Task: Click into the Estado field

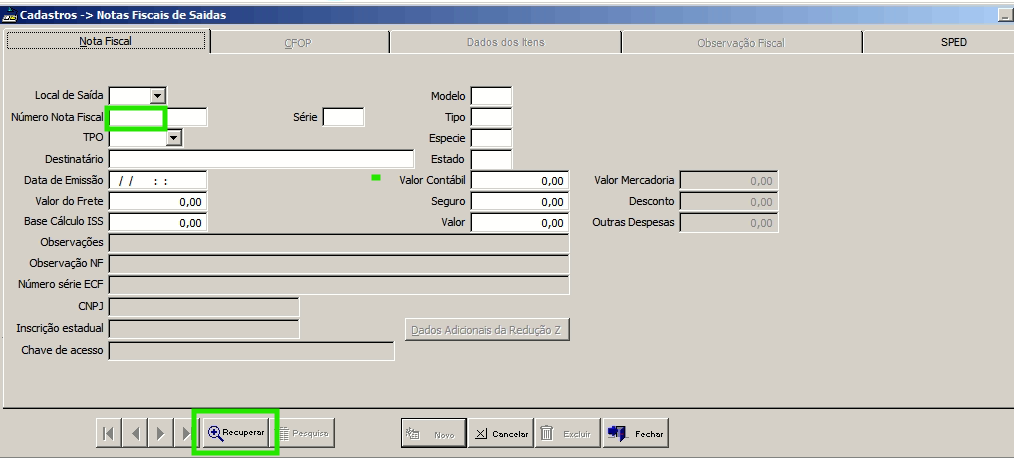Action: click(491, 159)
